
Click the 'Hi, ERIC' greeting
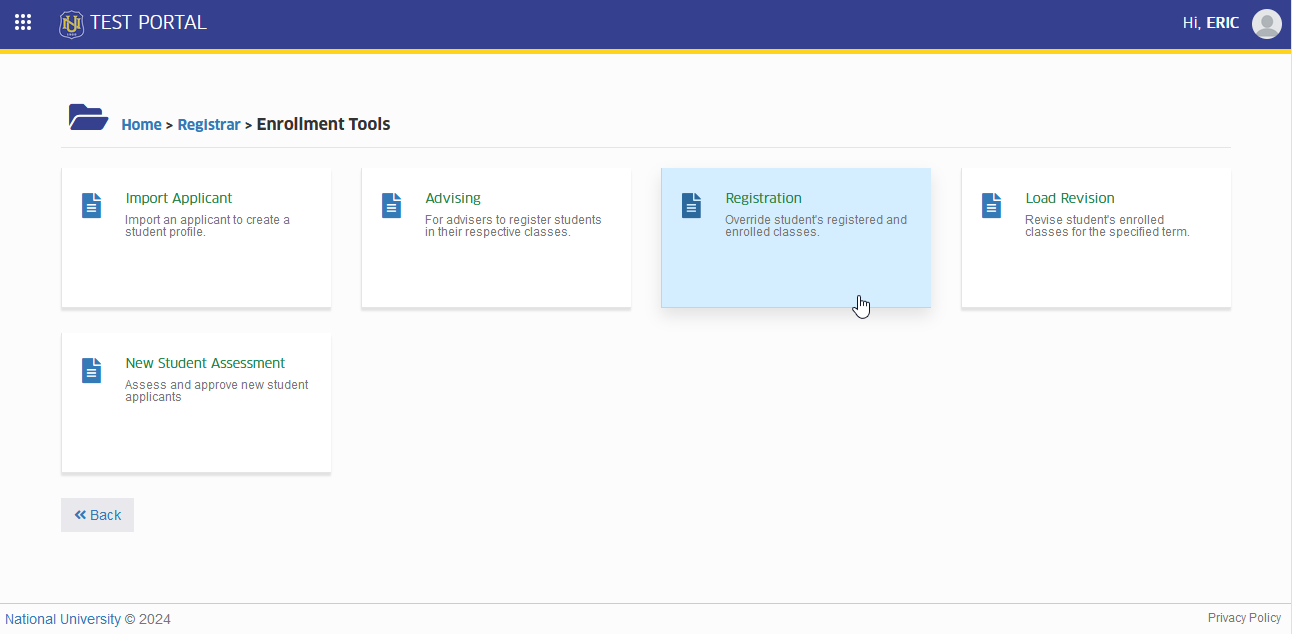(1211, 23)
